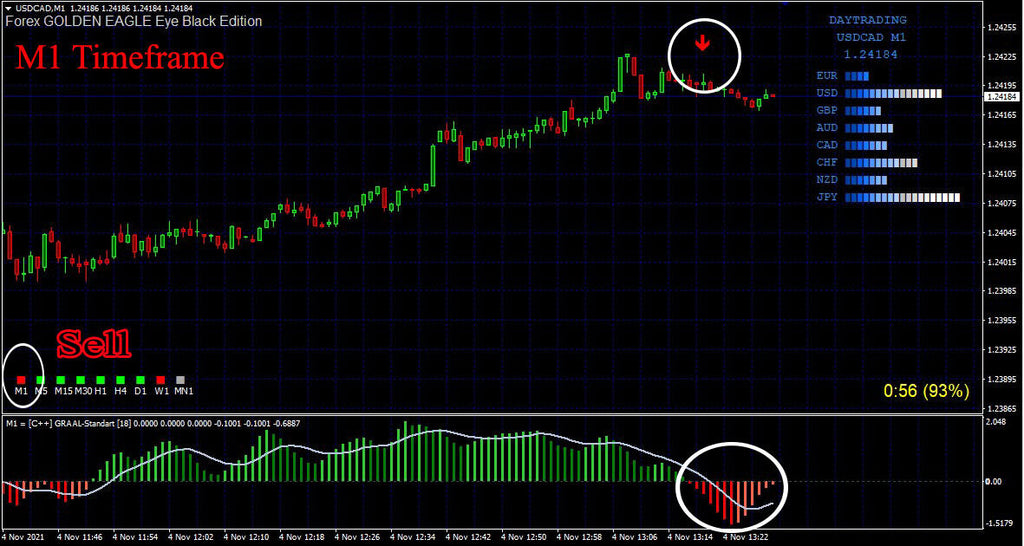Click the 4 Nov 12:10 time label
This screenshot has width=1024, height=546.
point(246,536)
